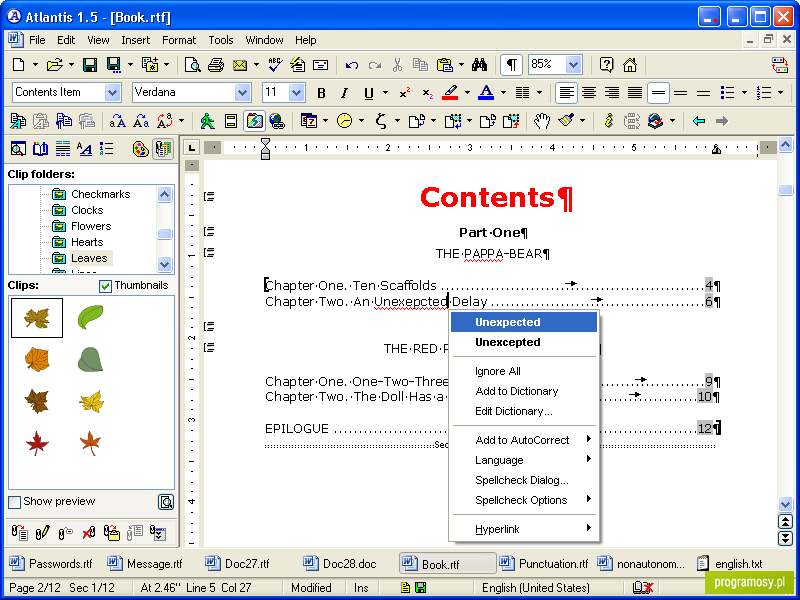Toggle Italic formatting
Image resolution: width=800 pixels, height=600 pixels.
[344, 93]
